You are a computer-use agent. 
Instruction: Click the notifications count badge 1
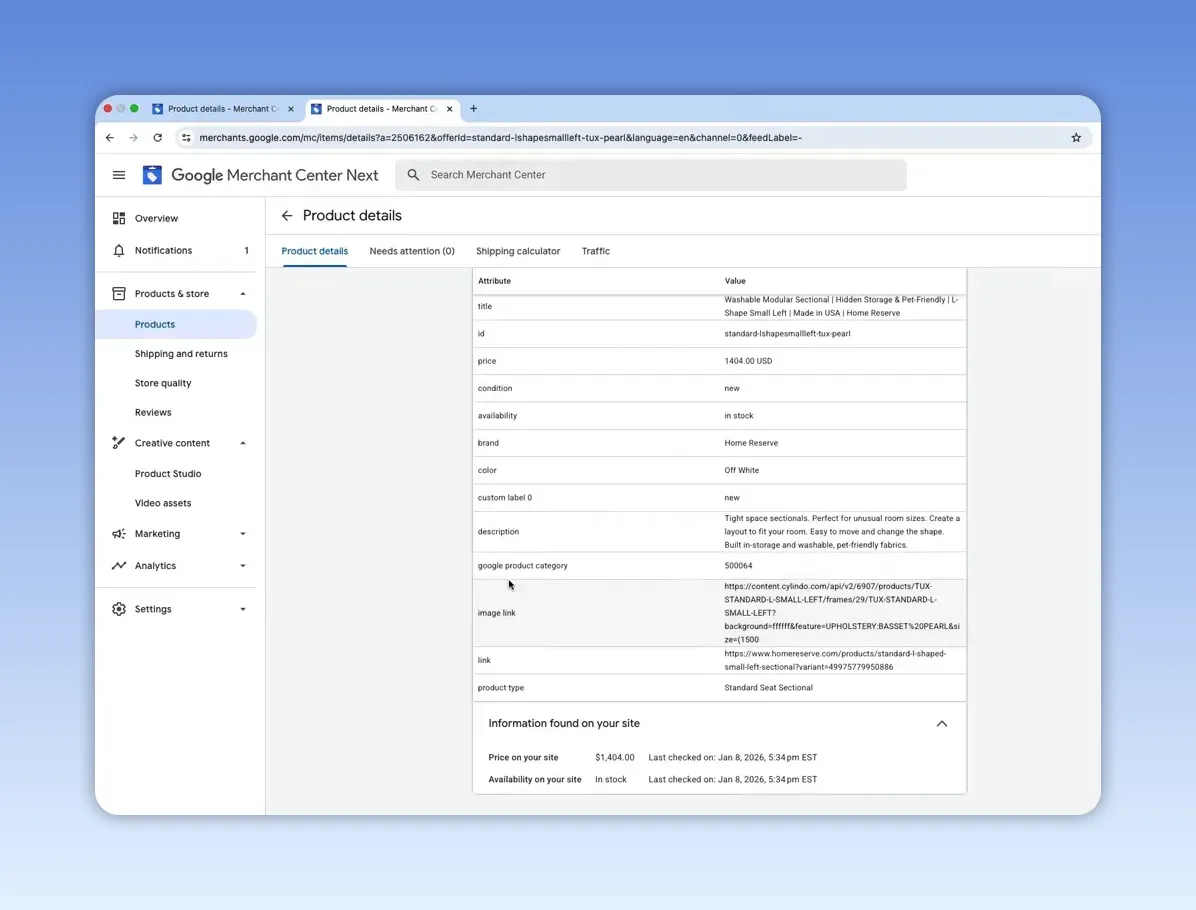point(246,250)
